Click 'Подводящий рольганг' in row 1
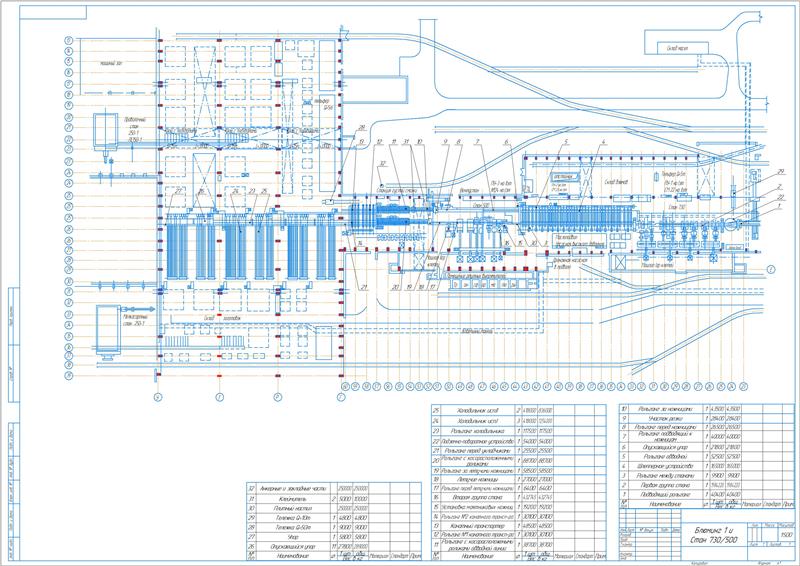Viewport: 800px width, 566px height. 665,495
